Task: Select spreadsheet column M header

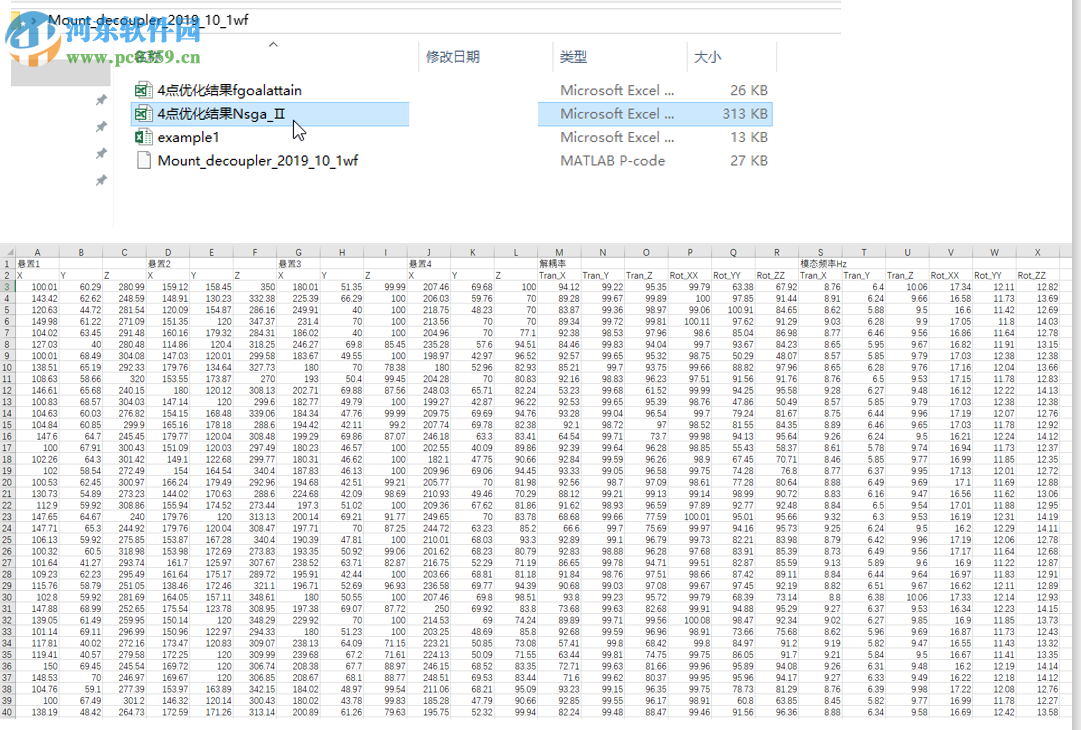Action: click(x=559, y=252)
